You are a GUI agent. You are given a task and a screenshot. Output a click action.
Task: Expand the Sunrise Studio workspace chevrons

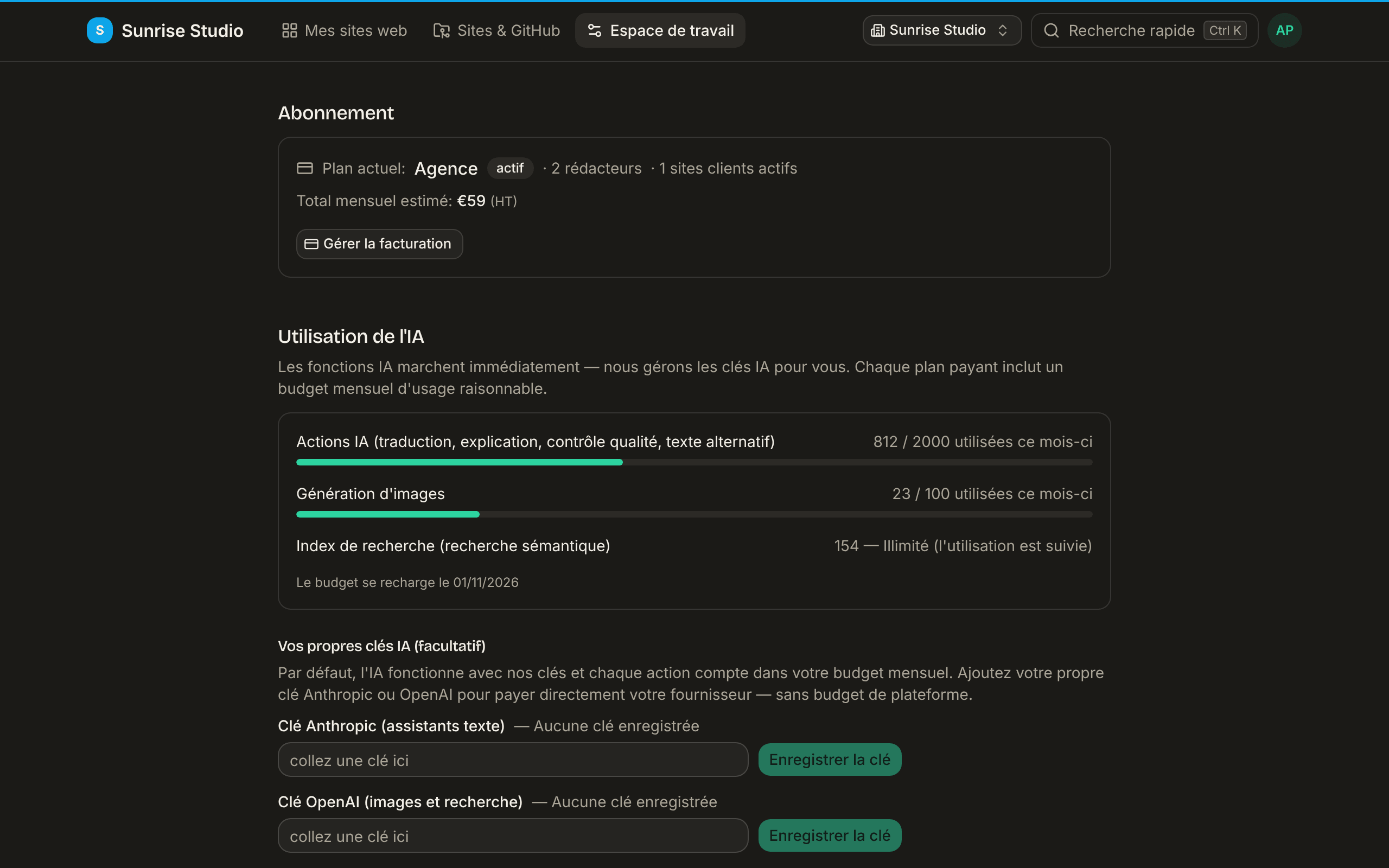(1003, 30)
